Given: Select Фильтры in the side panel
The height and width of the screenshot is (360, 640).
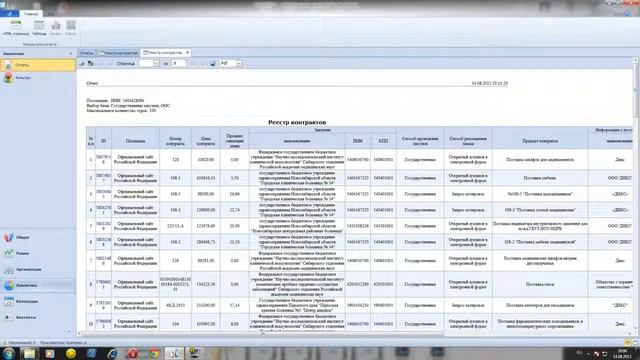Looking at the screenshot, I should [38, 78].
